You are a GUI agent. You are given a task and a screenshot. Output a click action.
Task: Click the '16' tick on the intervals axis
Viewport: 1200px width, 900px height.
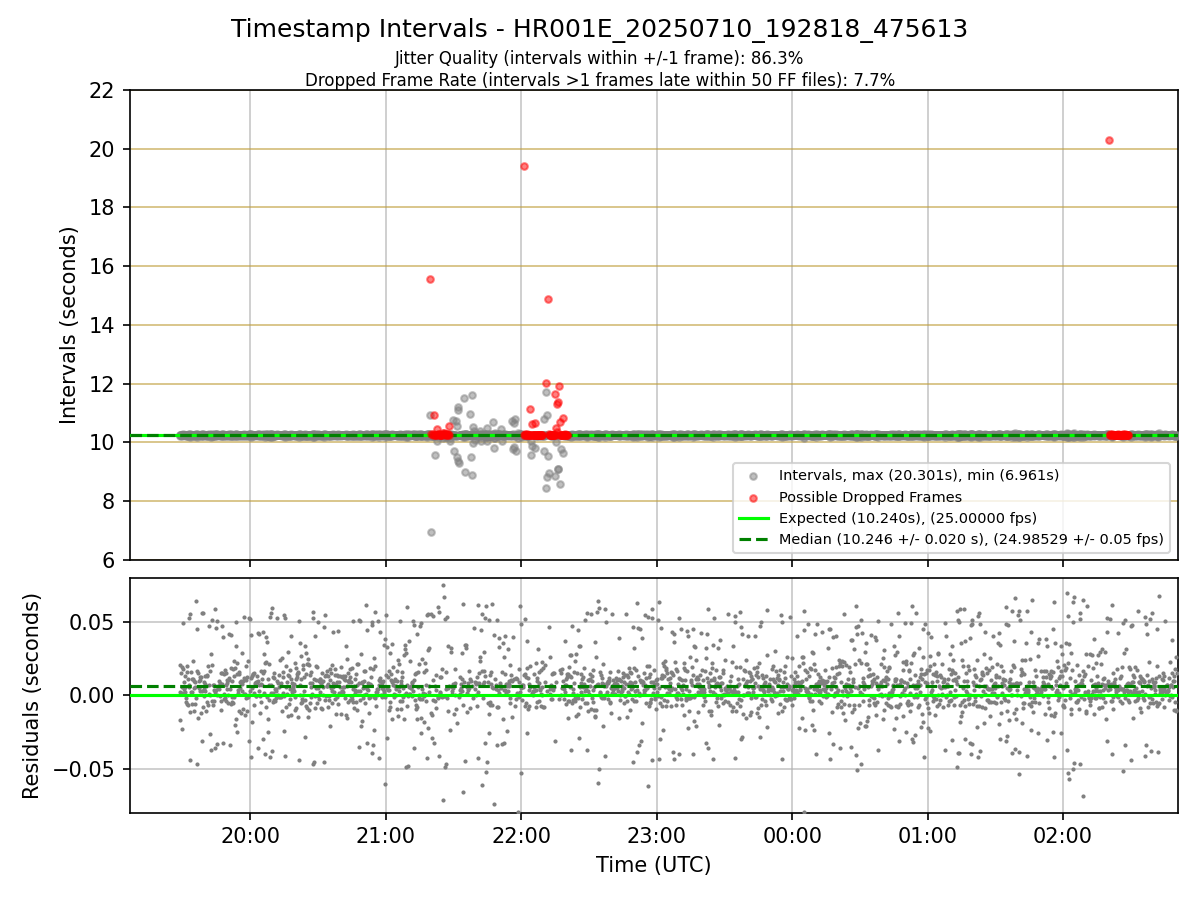tap(103, 267)
